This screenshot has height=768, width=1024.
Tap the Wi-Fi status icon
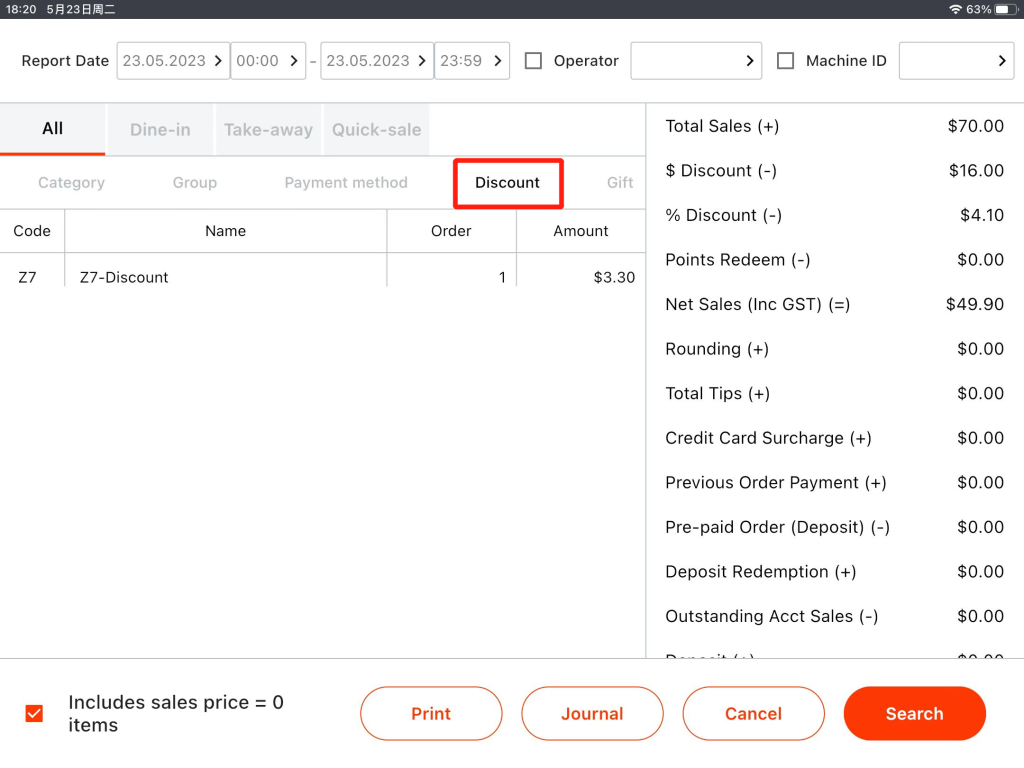coord(955,9)
